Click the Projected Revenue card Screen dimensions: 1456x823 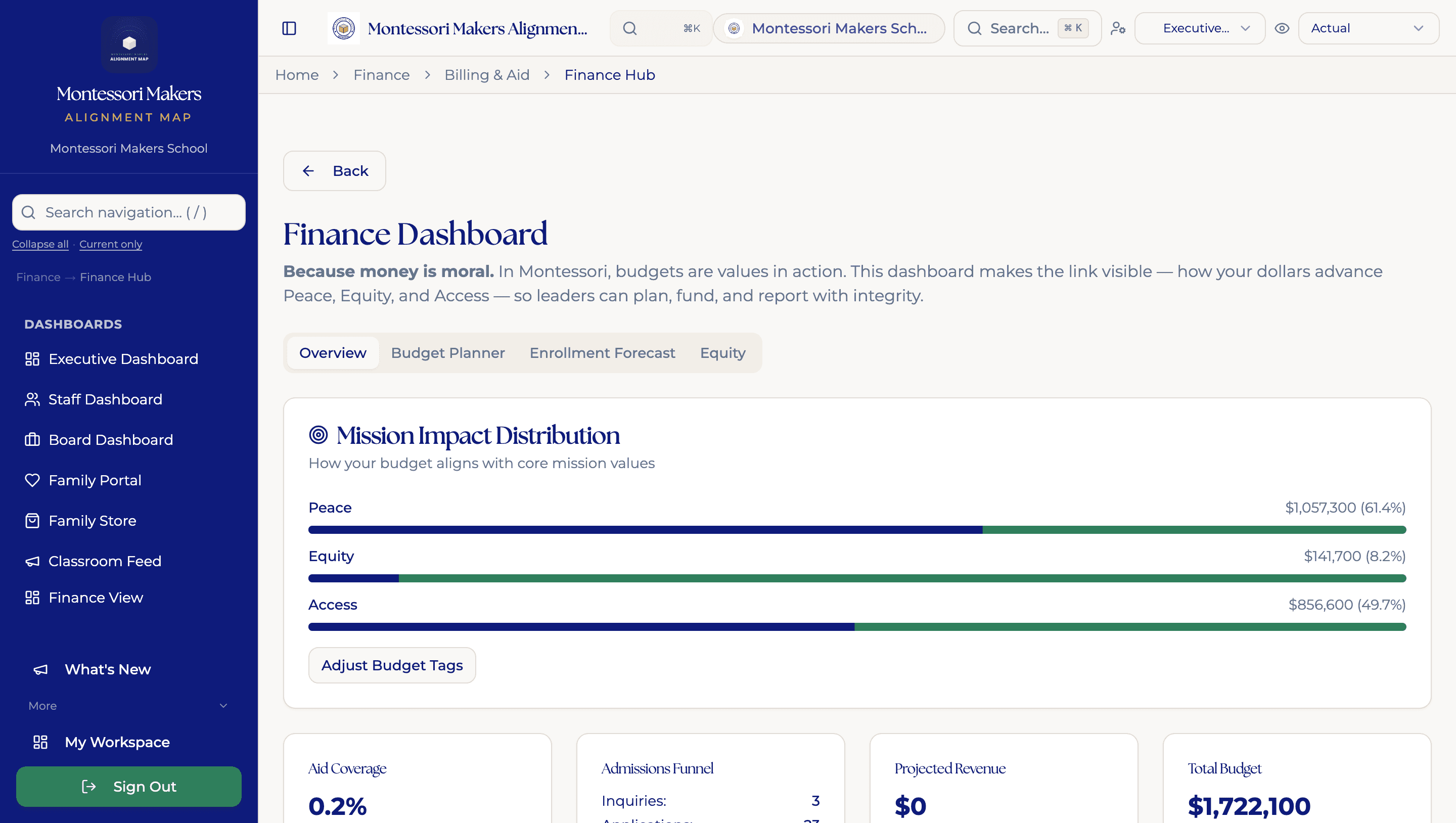pos(1003,779)
